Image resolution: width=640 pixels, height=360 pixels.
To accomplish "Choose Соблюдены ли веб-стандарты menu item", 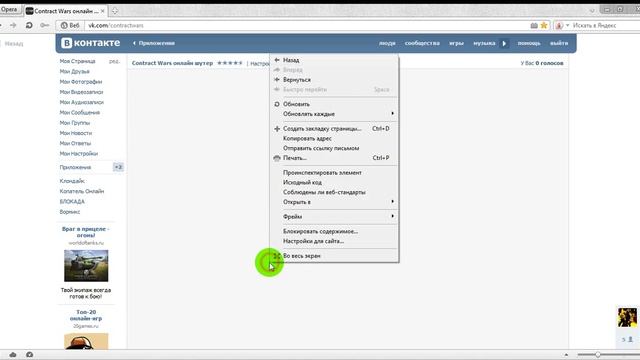I will 334,192.
